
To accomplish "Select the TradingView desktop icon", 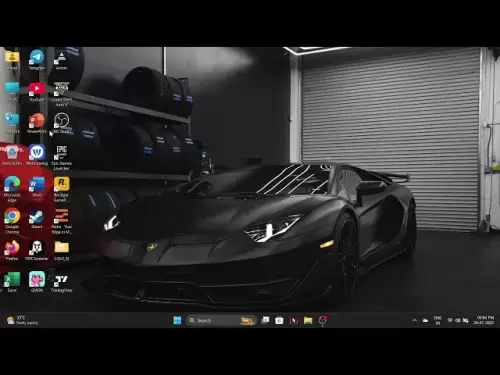I will (61, 283).
